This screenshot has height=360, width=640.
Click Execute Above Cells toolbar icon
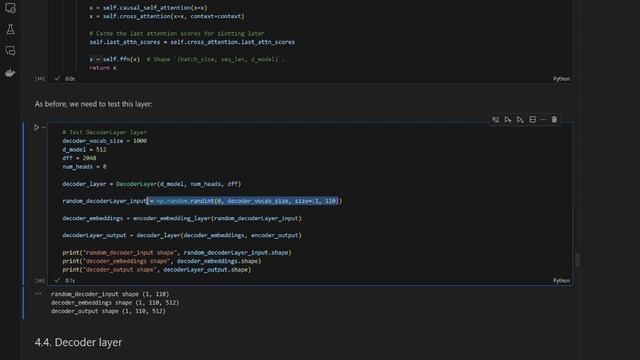tap(508, 120)
